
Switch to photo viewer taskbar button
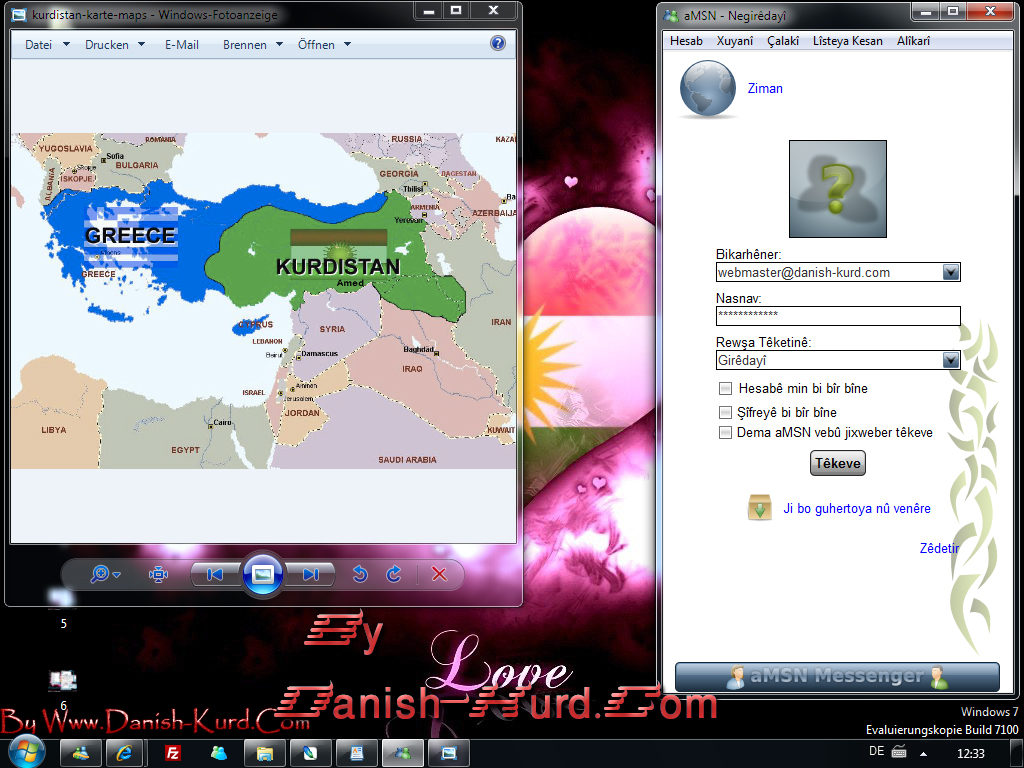[x=449, y=754]
